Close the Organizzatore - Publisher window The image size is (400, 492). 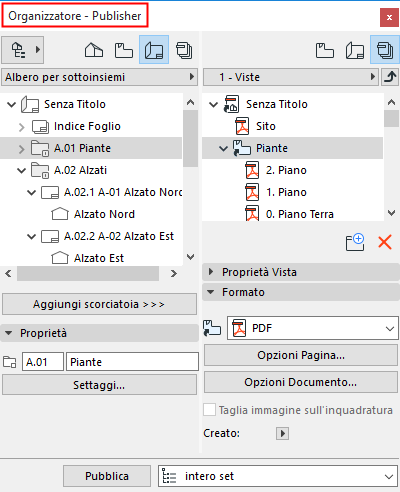(x=389, y=17)
